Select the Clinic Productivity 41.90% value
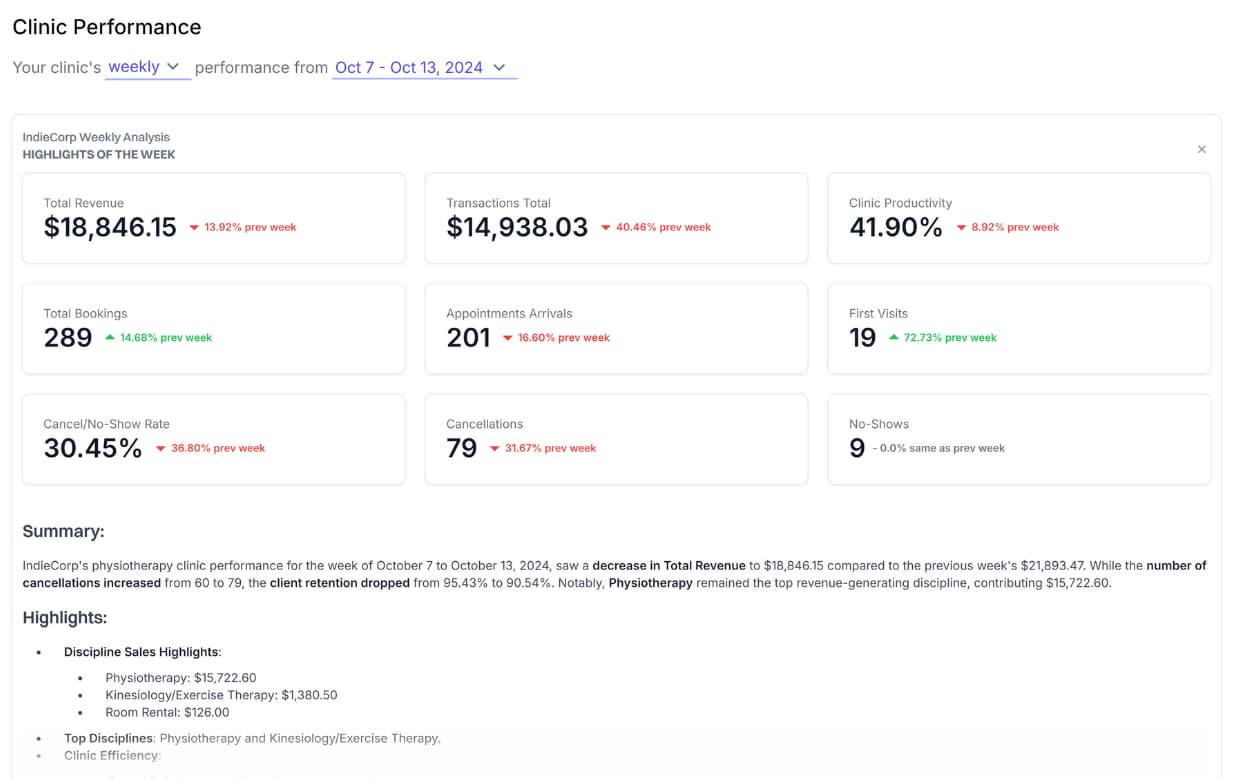This screenshot has width=1234, height=779. (896, 228)
